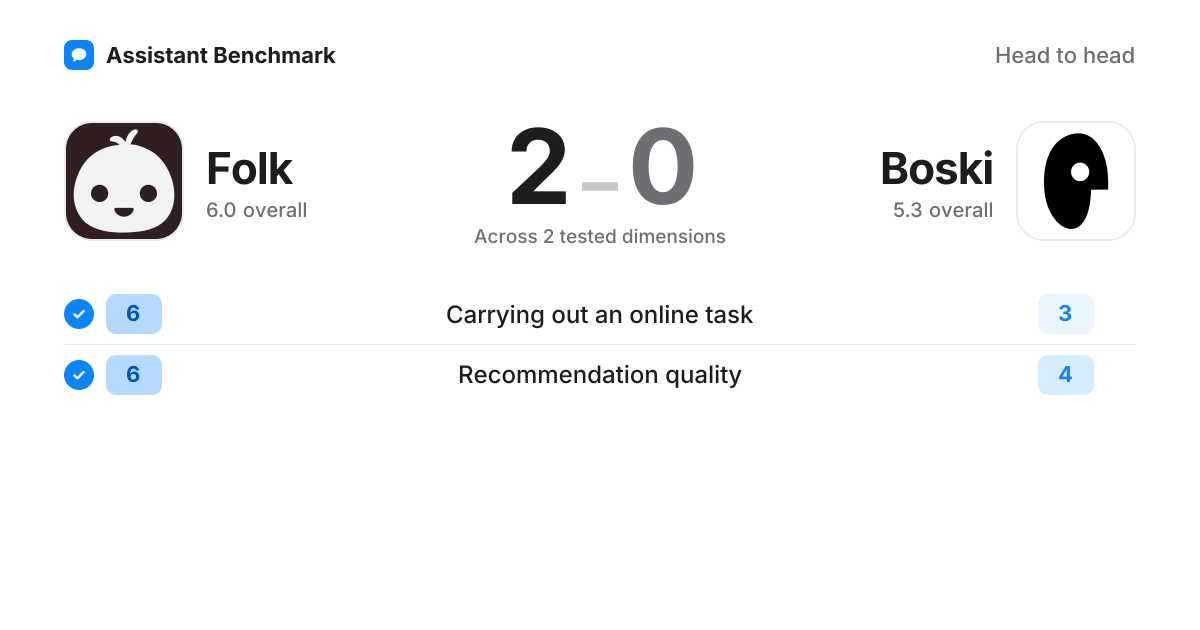Image resolution: width=1200 pixels, height=630 pixels.
Task: Click the Boski assistant name
Action: [x=937, y=169]
